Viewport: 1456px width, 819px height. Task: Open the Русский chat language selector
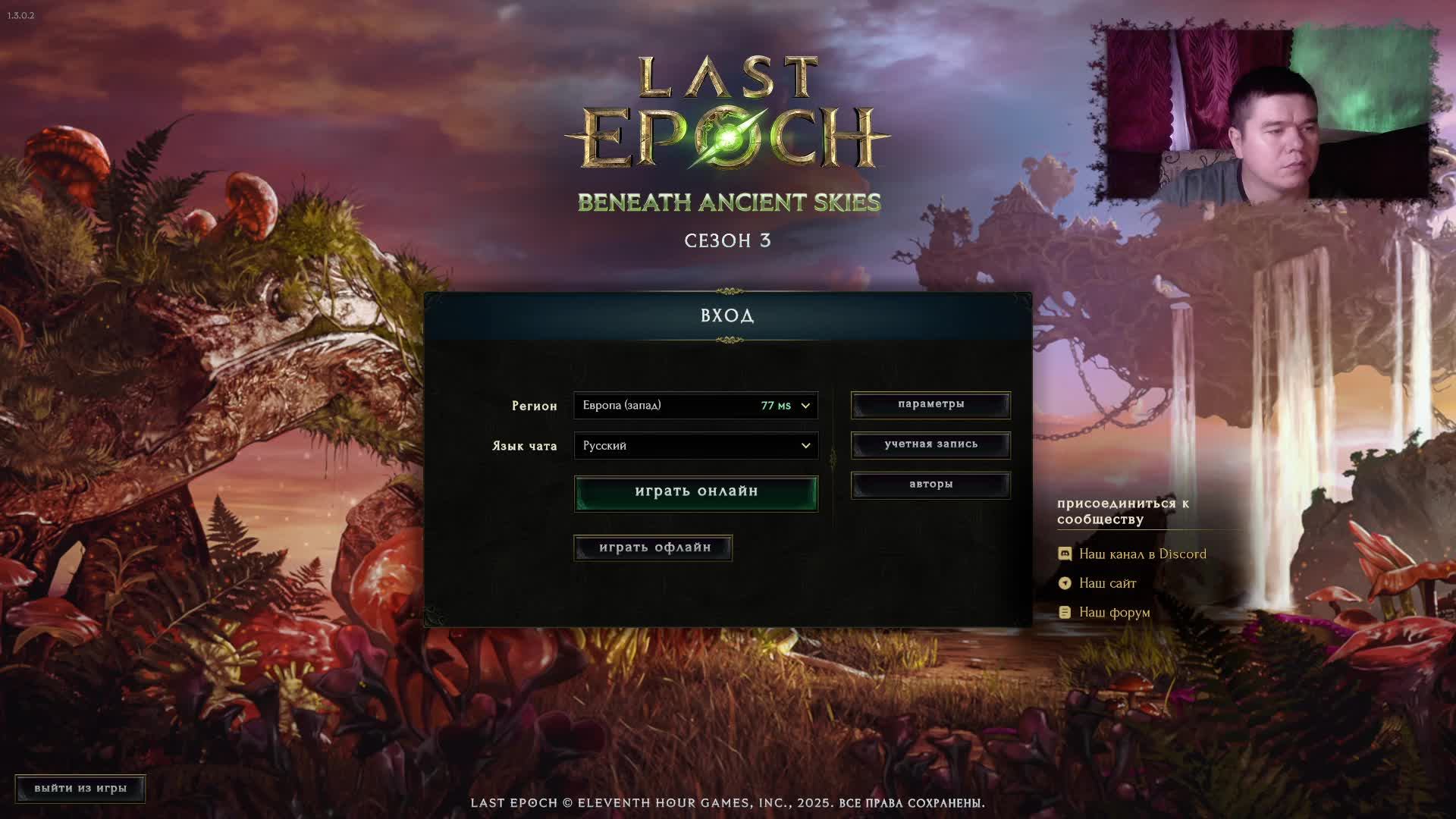(695, 446)
